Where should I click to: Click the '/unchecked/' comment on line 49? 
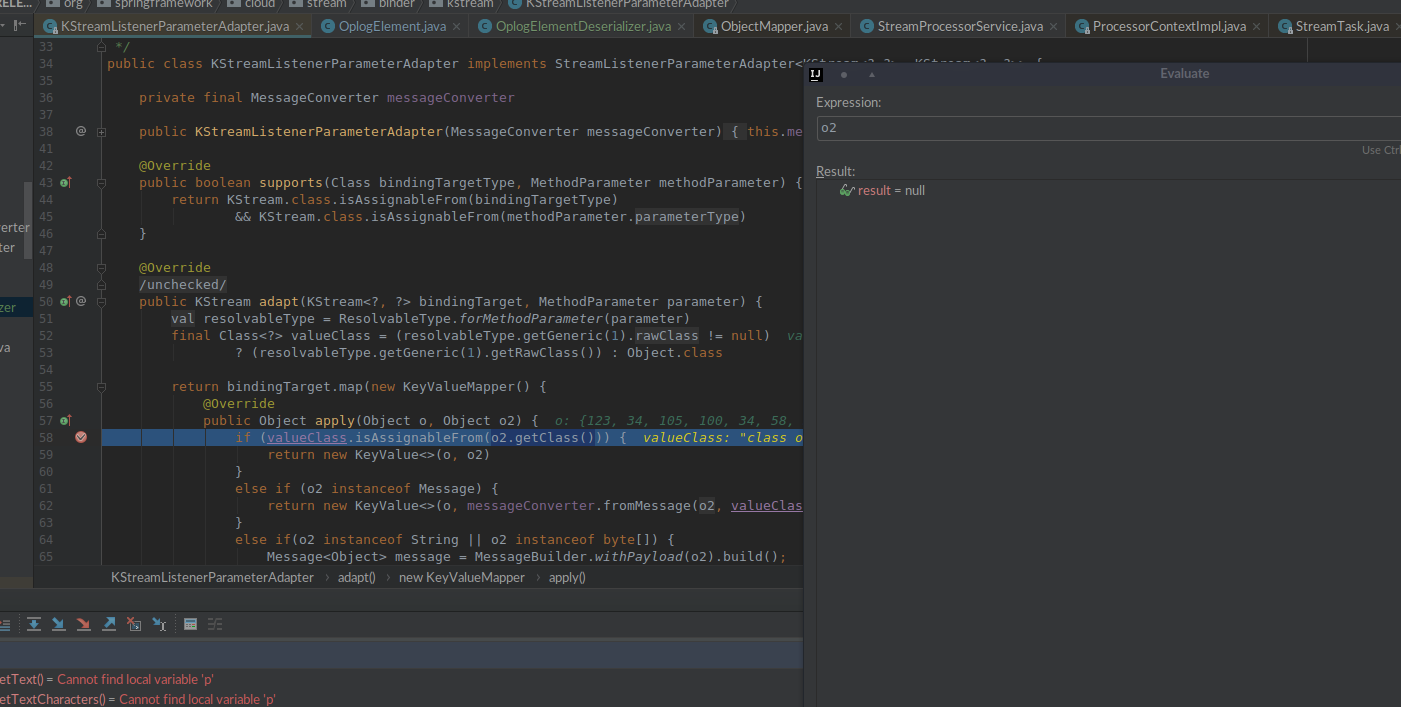point(183,284)
